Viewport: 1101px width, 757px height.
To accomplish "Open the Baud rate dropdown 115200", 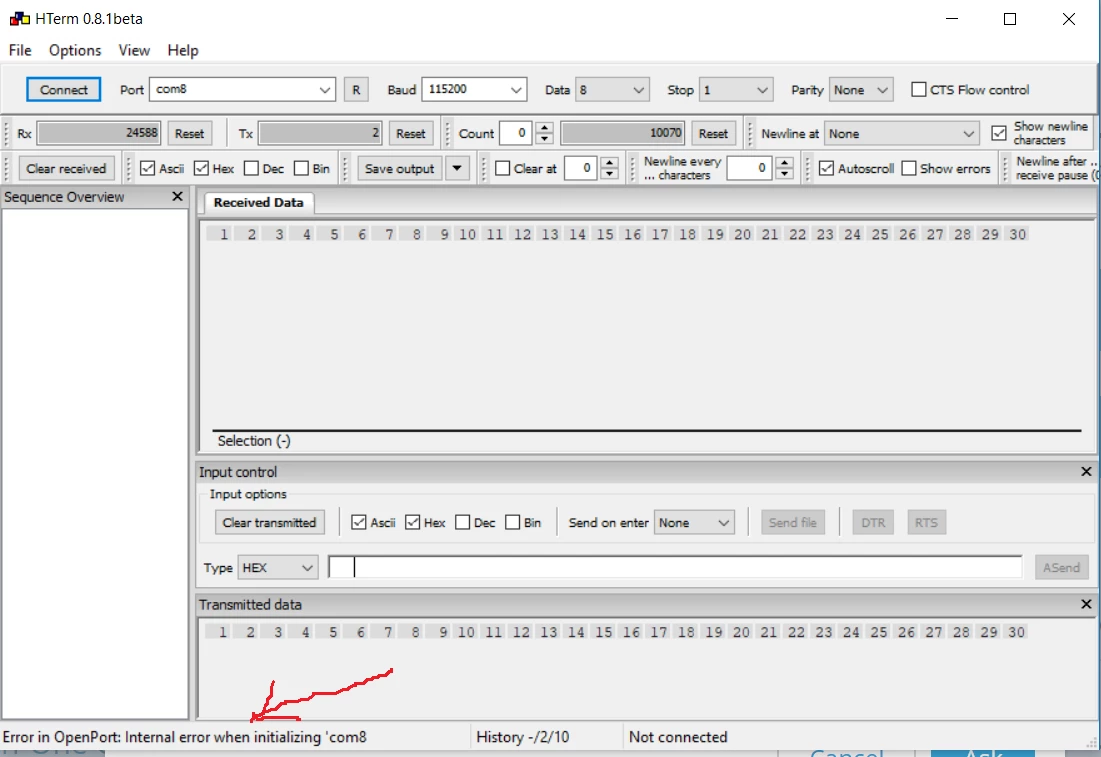I will tap(474, 89).
